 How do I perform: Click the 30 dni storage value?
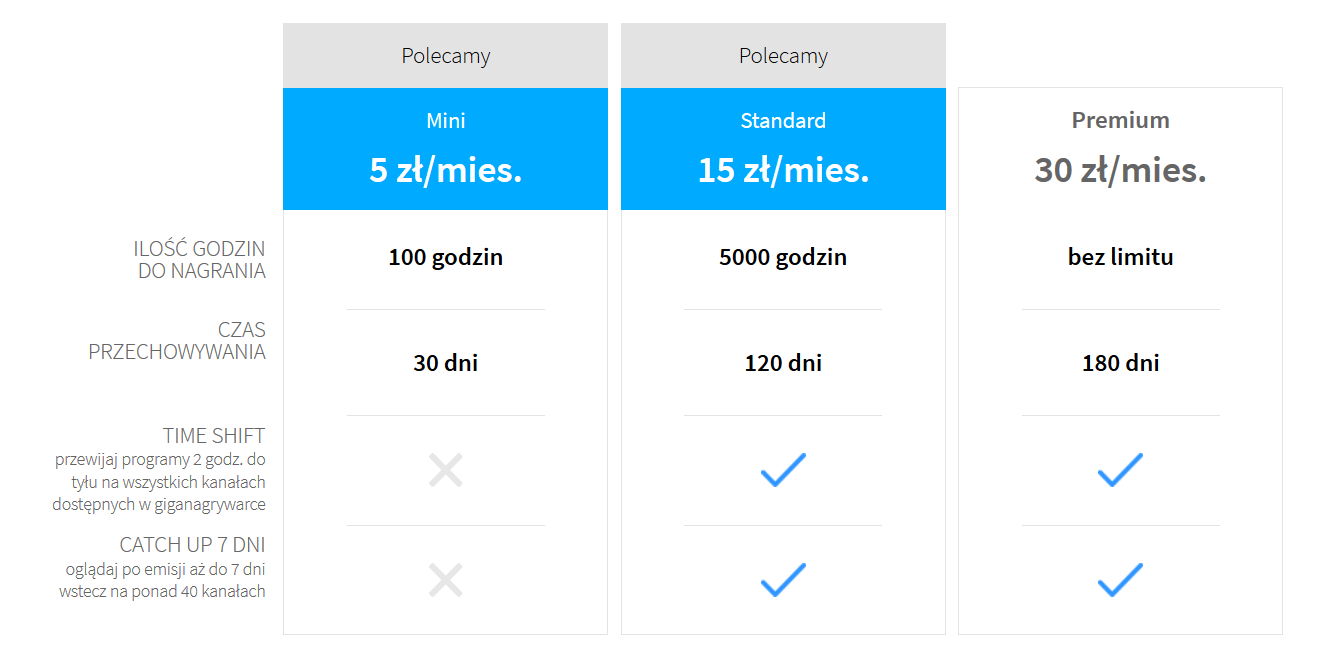tap(445, 363)
